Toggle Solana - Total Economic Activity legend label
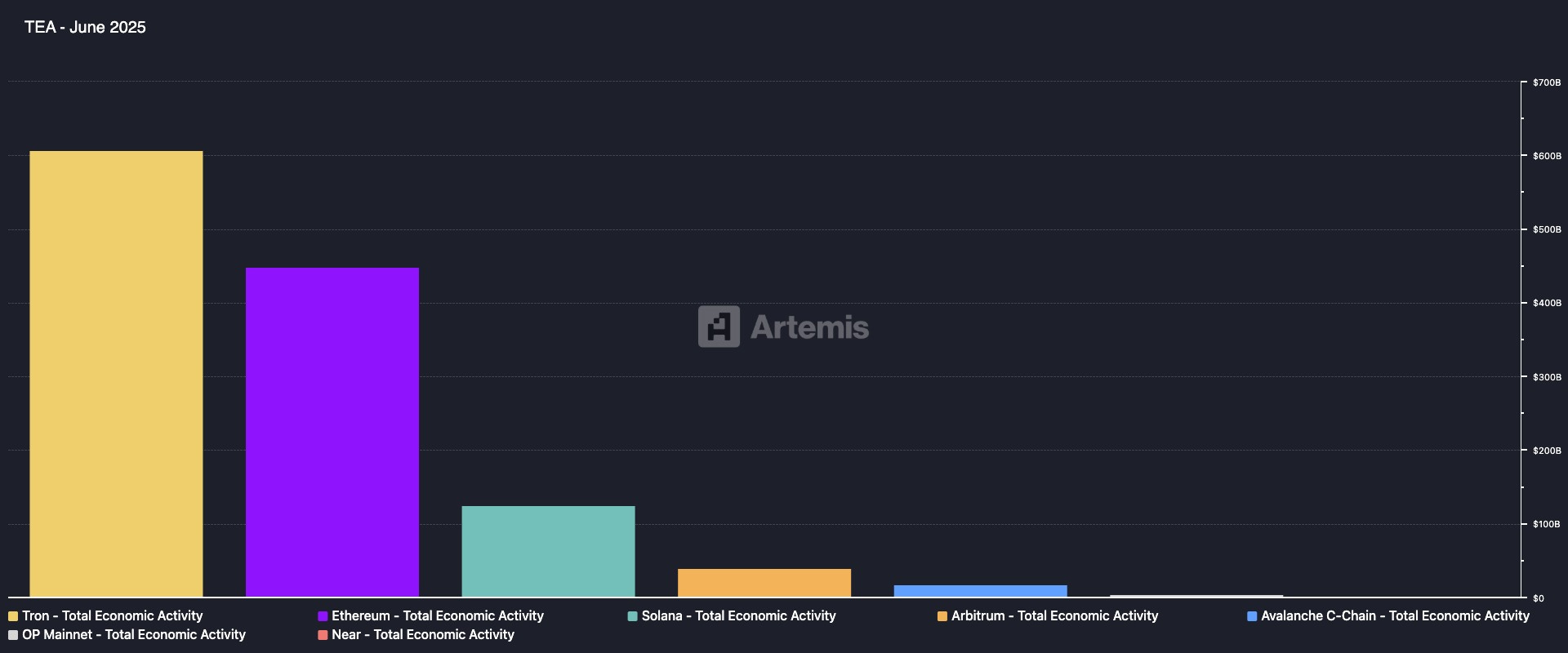Image resolution: width=1568 pixels, height=653 pixels. pos(739,616)
